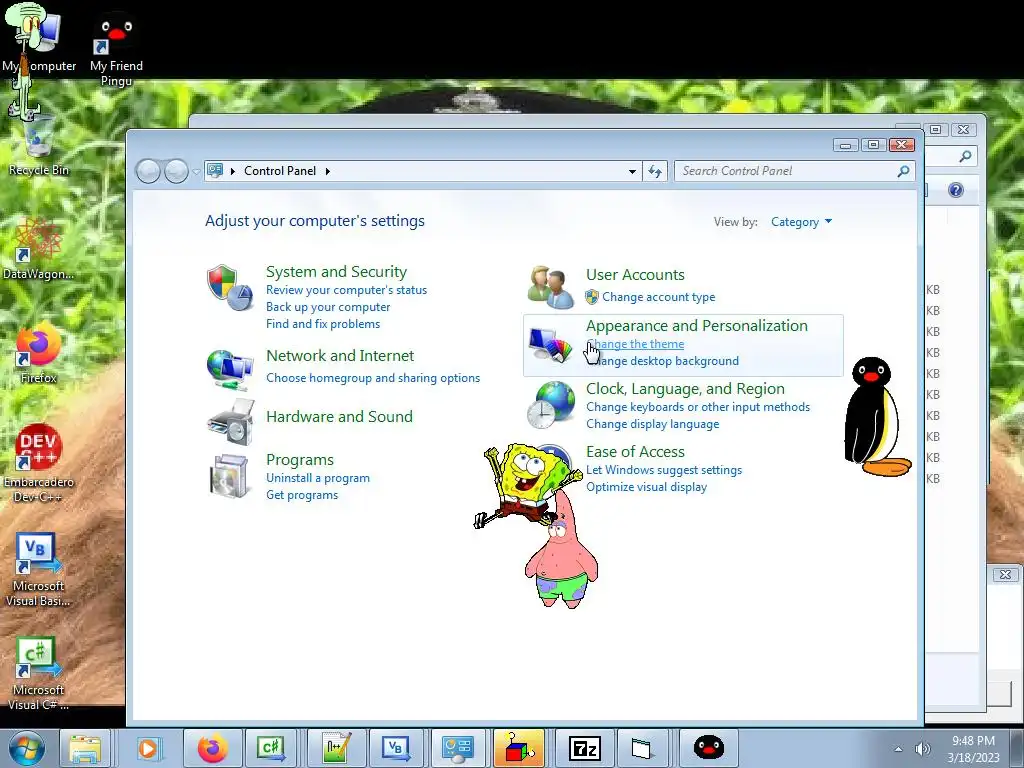Click Choose homegroup and sharing options
Screen dimensions: 1024x768
tap(373, 378)
